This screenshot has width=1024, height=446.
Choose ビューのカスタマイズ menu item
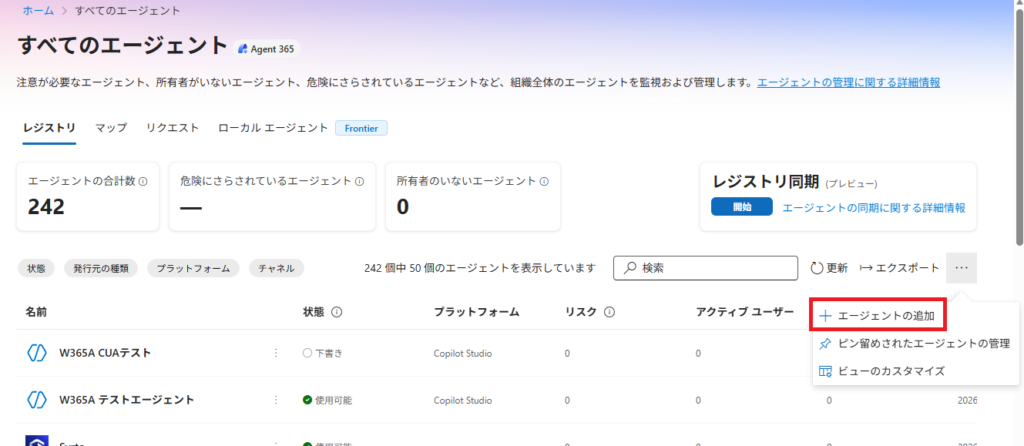tap(916, 371)
